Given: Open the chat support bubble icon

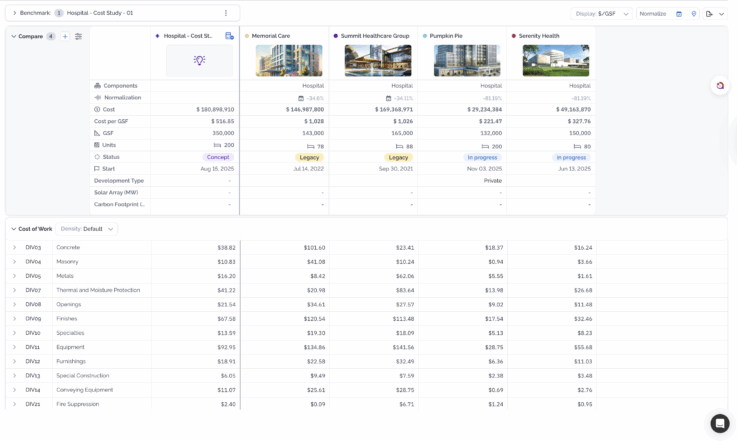Looking at the screenshot, I should pos(719,423).
